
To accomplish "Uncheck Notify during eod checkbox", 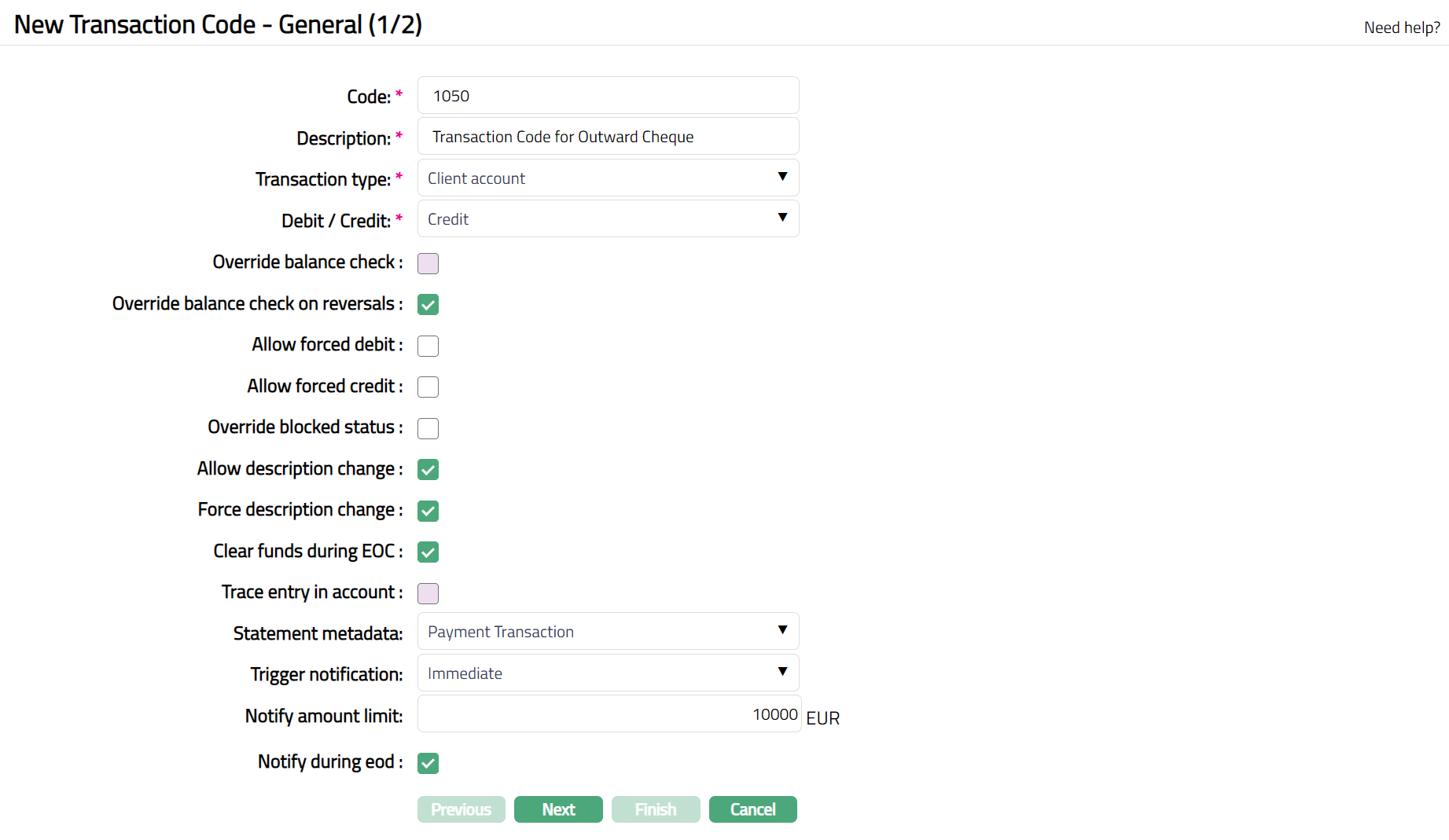I will (428, 763).
